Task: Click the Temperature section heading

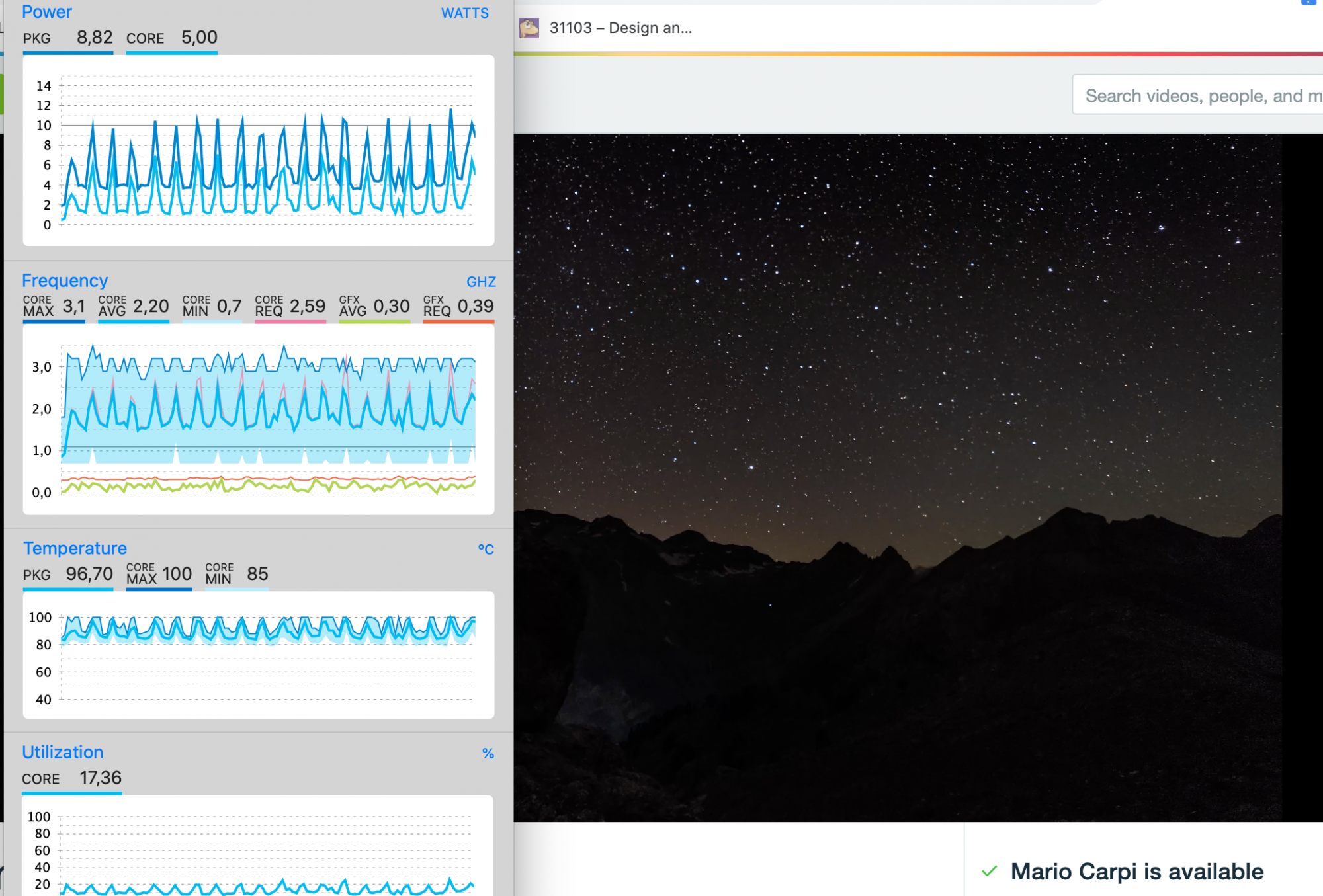Action: coord(75,548)
